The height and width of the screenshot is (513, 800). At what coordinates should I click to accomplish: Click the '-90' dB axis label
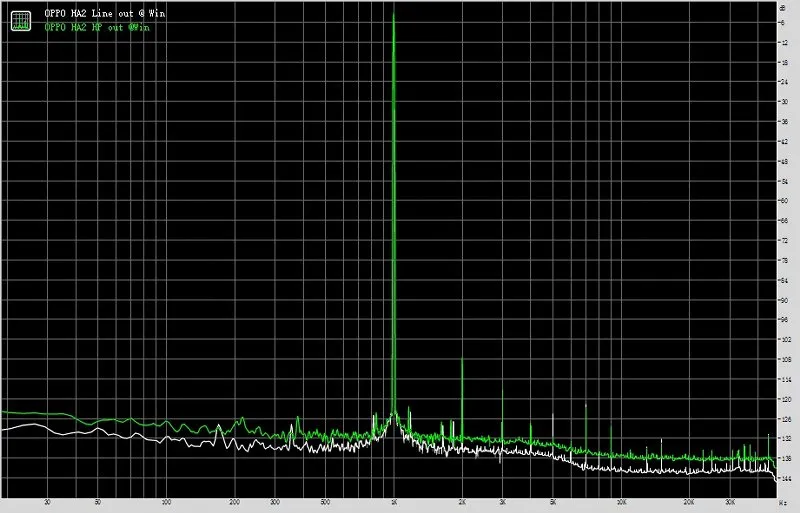784,300
